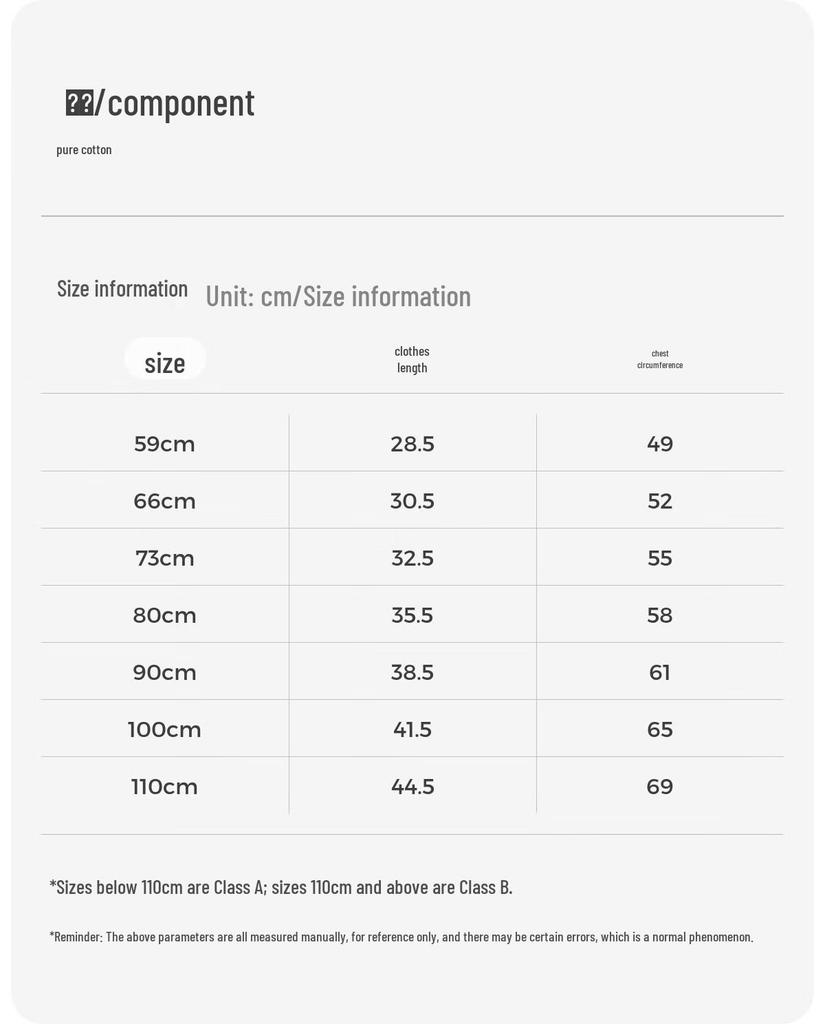Image resolution: width=825 pixels, height=1024 pixels.
Task: Select the pure cotton label
Action: point(84,150)
